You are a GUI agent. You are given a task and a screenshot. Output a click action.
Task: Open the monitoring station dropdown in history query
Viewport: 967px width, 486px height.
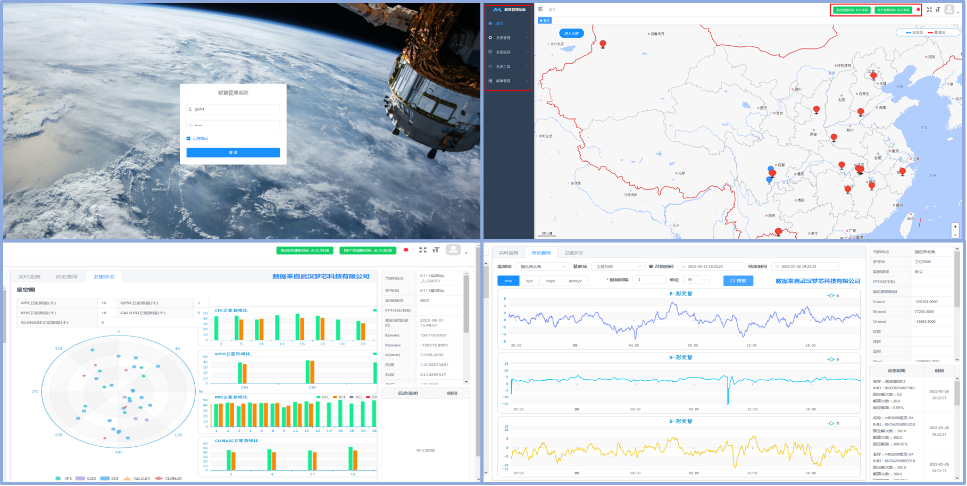pos(544,266)
